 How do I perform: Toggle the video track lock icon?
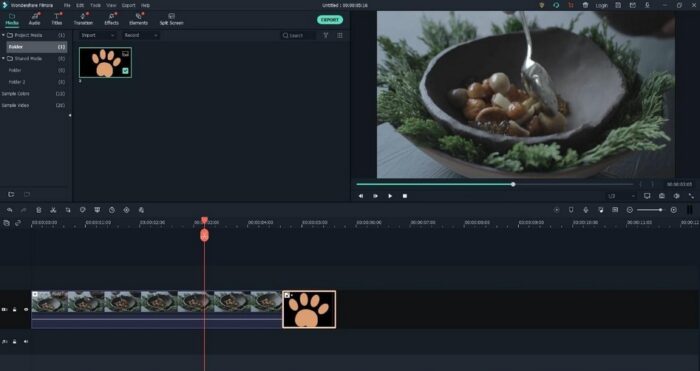pos(14,309)
